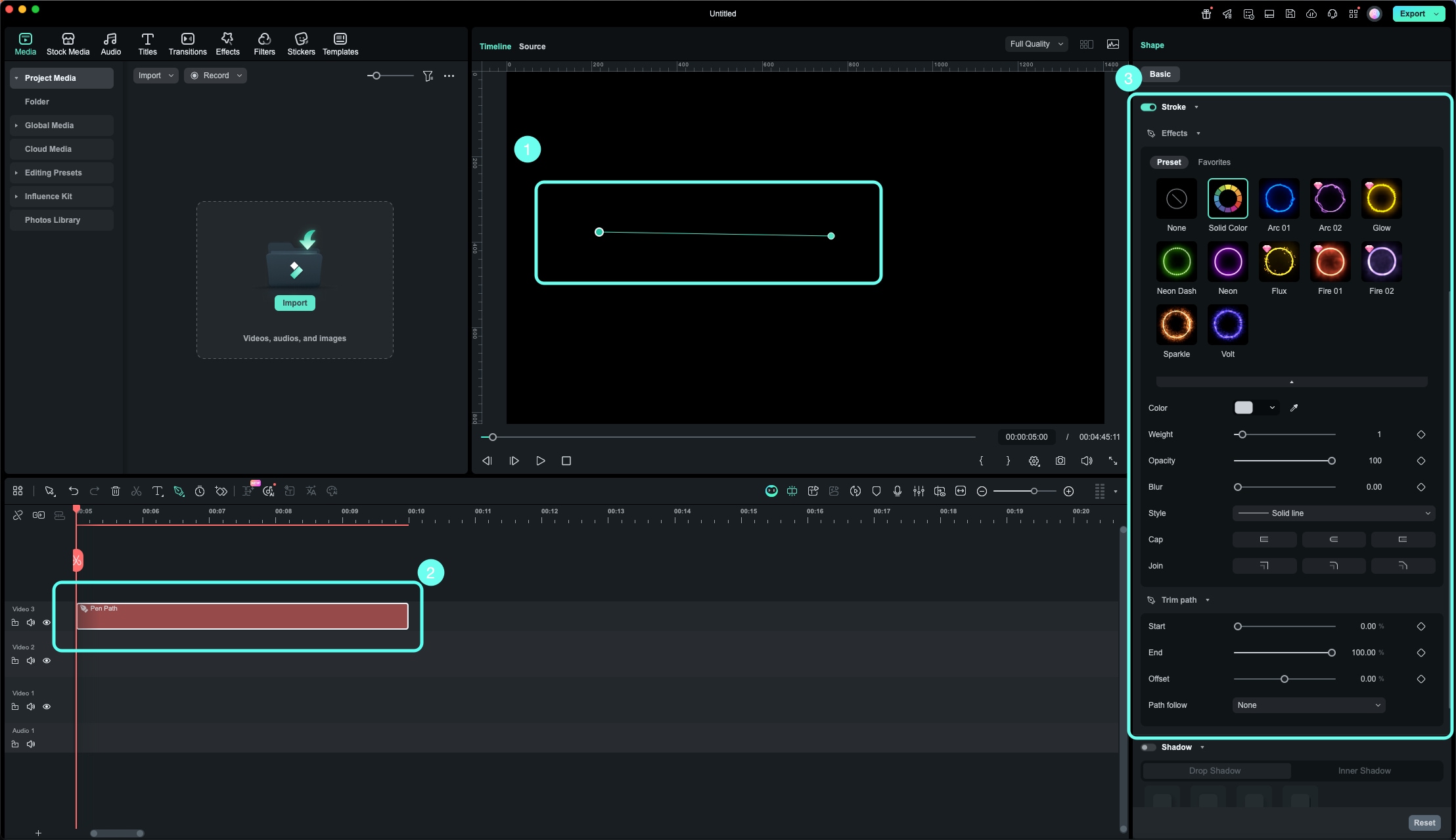Click the Import button in Project Media
This screenshot has height=840, width=1456.
(294, 303)
